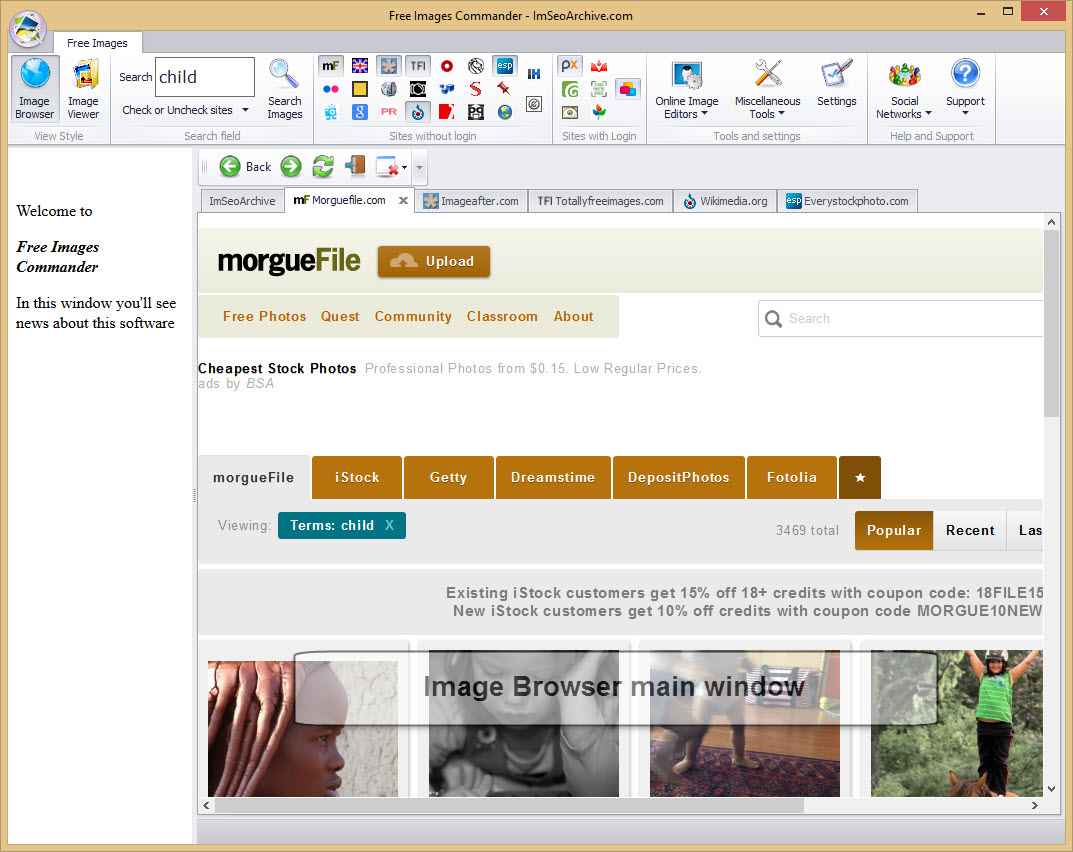Switch to Image Browser view style

pos(34,90)
